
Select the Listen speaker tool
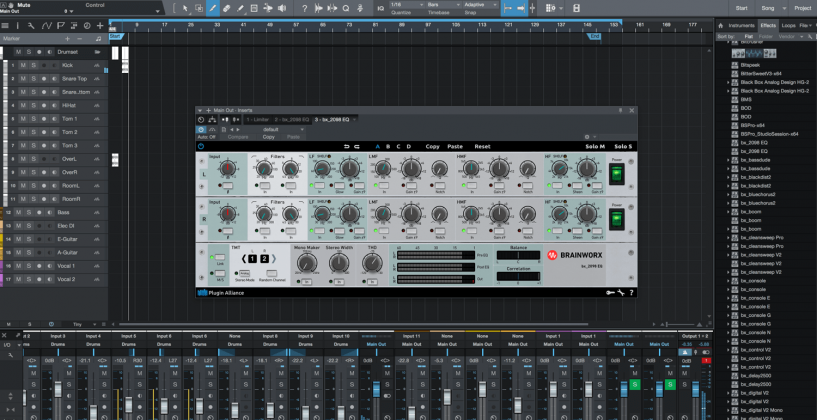click(282, 8)
